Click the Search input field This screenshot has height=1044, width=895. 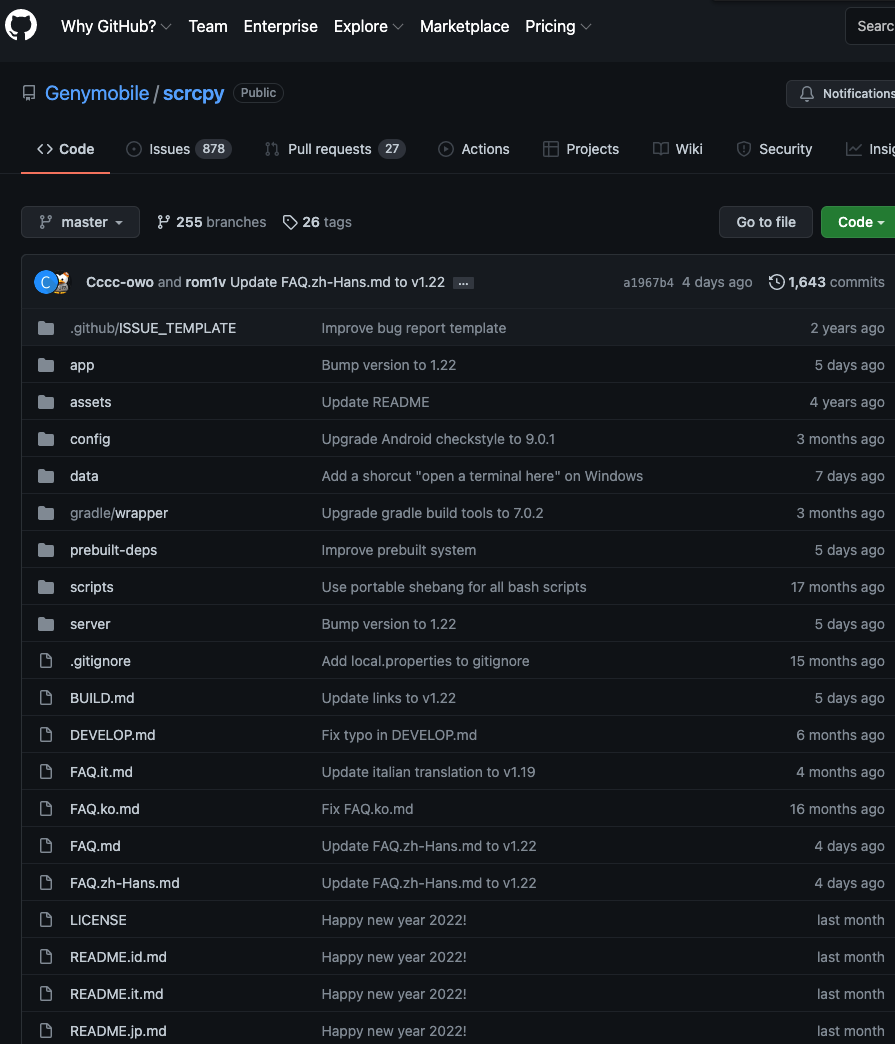coord(870,26)
